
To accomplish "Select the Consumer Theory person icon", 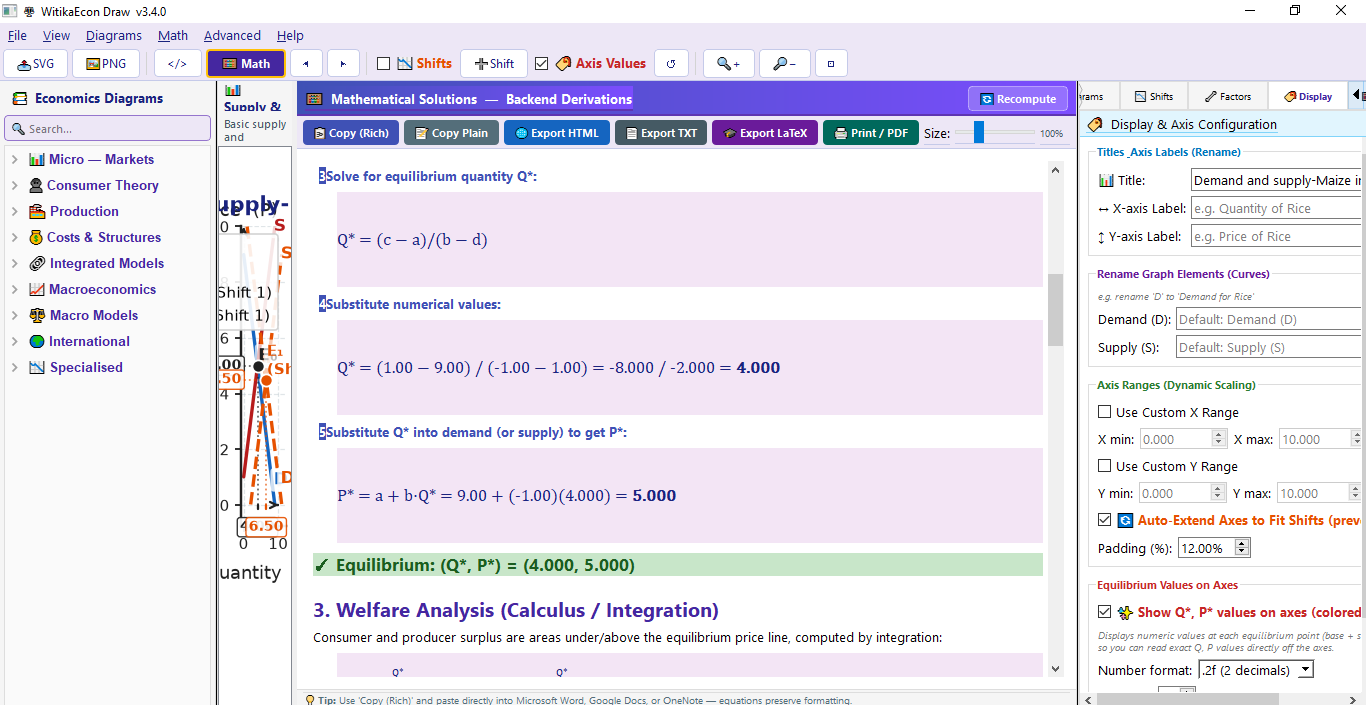I will click(x=37, y=185).
